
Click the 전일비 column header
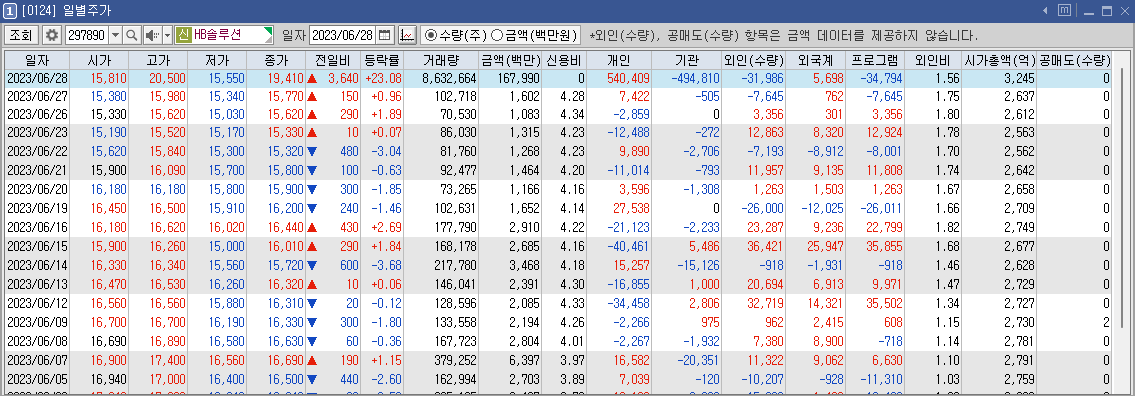click(332, 60)
